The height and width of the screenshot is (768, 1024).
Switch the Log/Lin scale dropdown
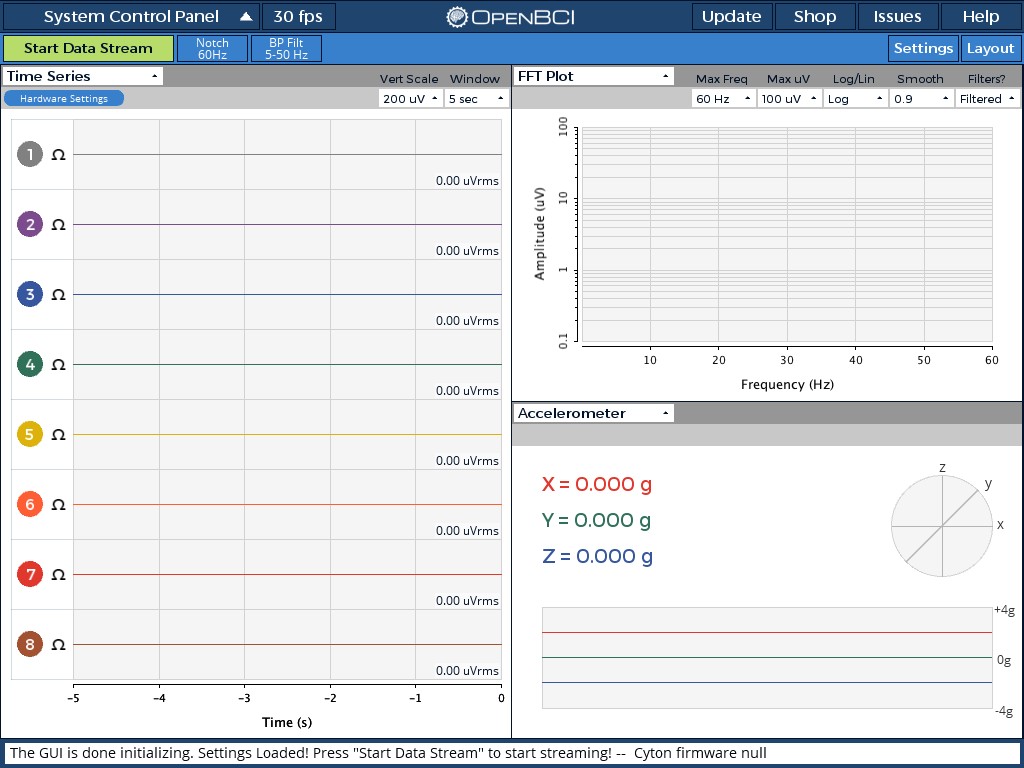[x=856, y=99]
